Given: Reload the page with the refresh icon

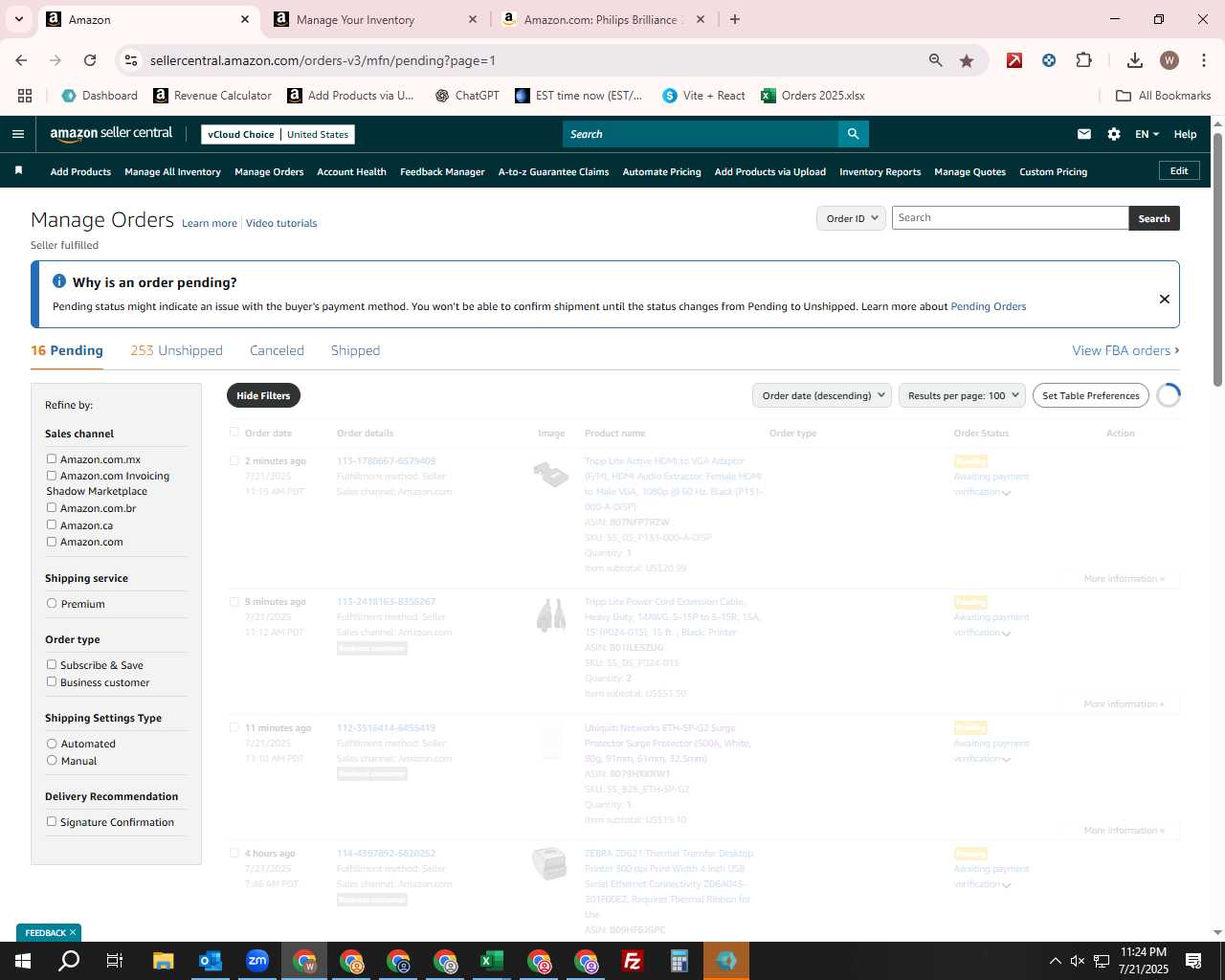Looking at the screenshot, I should pyautogui.click(x=90, y=60).
